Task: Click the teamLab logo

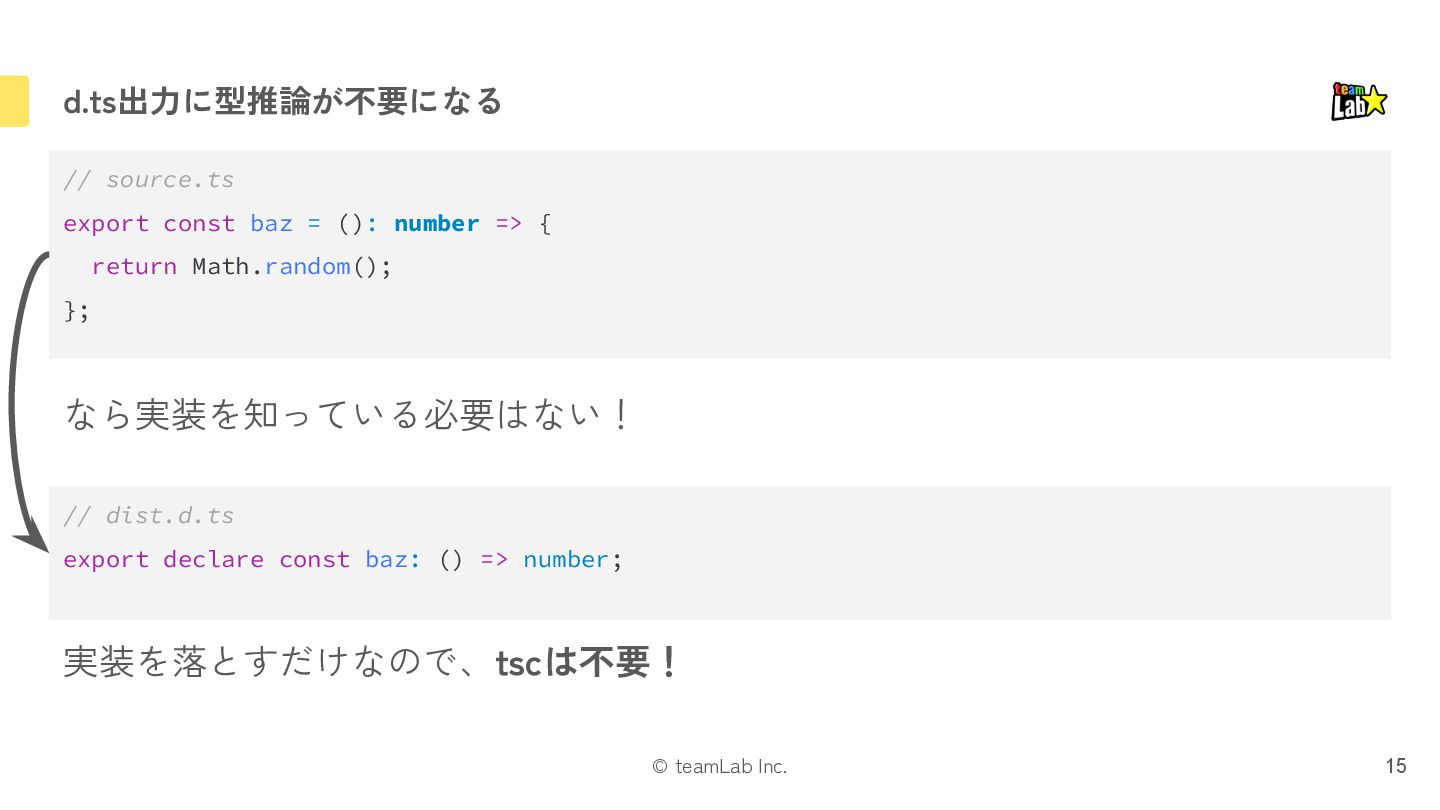Action: [x=1358, y=101]
